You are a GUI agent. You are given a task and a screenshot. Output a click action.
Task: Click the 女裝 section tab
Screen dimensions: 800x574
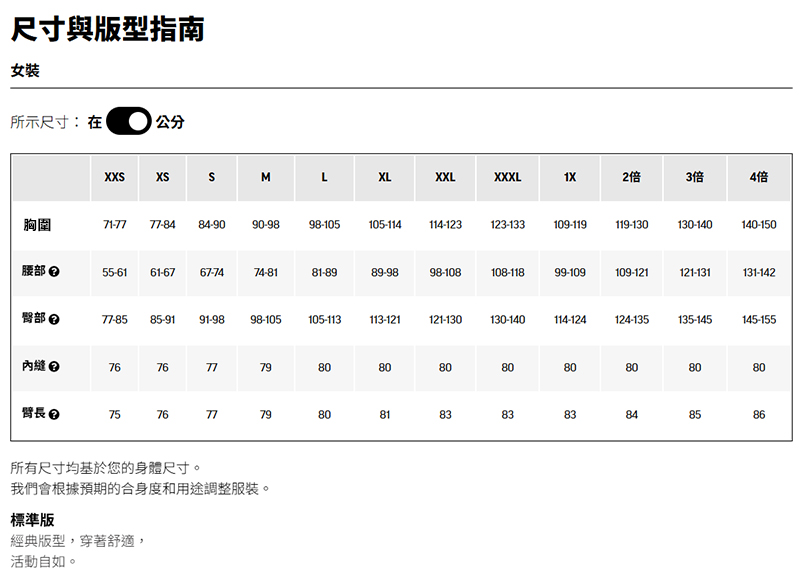24,71
